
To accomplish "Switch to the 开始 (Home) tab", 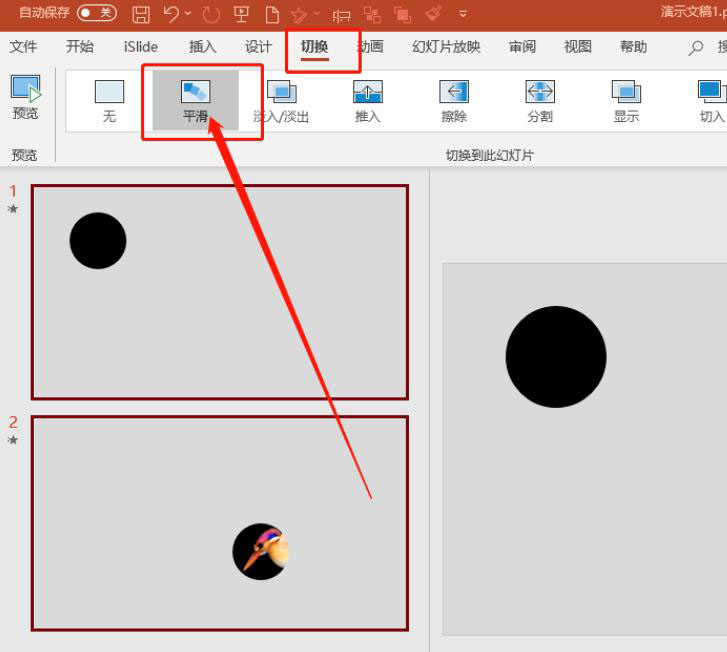I will point(80,46).
